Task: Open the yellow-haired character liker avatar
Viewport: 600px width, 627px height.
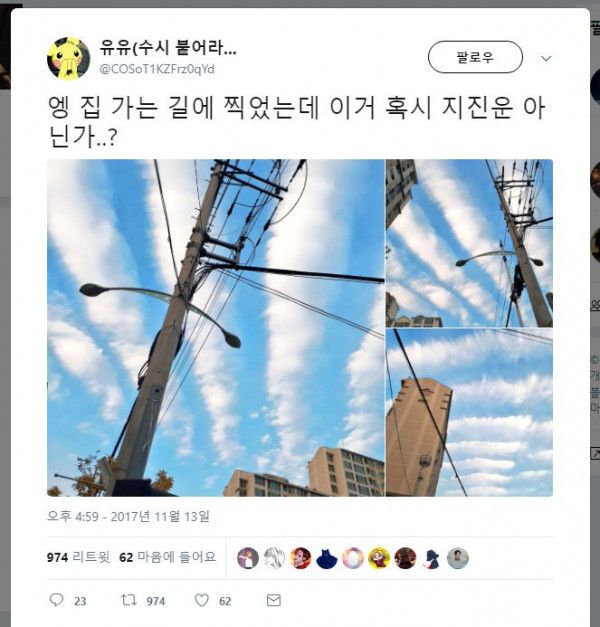Action: click(379, 558)
